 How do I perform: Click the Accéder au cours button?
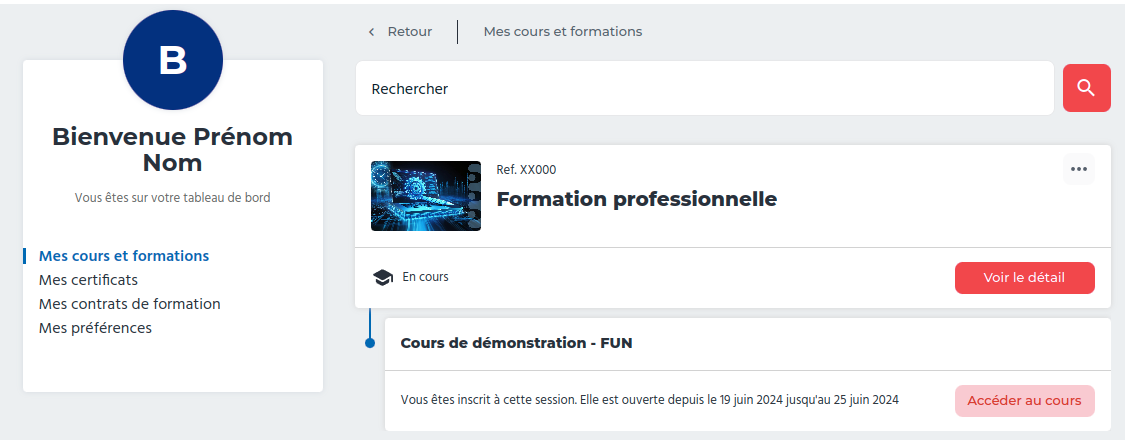point(1025,401)
